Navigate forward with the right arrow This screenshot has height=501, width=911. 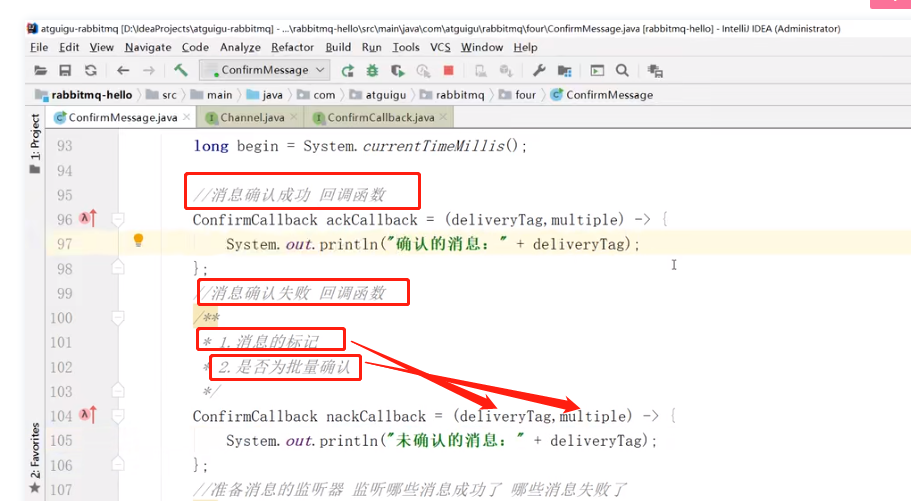point(149,71)
